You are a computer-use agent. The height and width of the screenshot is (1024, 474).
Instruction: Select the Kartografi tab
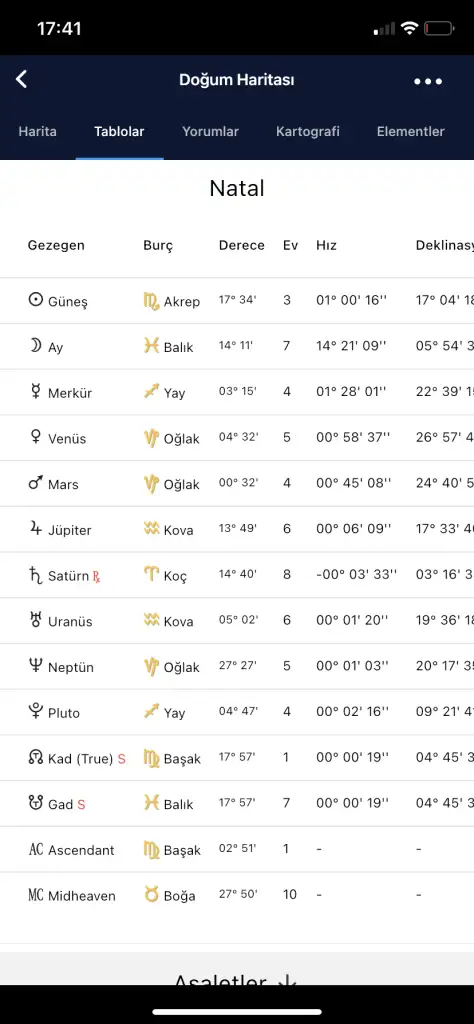pyautogui.click(x=308, y=131)
